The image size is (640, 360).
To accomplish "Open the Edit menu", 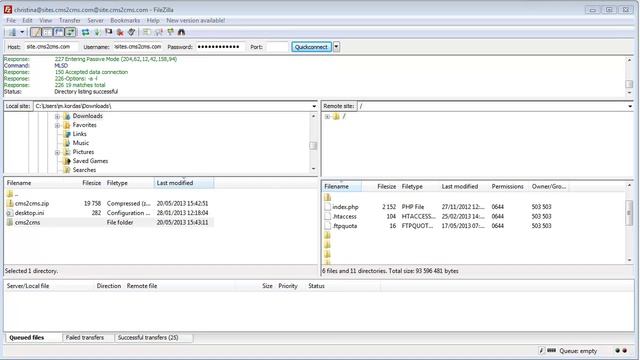I will coord(27,20).
